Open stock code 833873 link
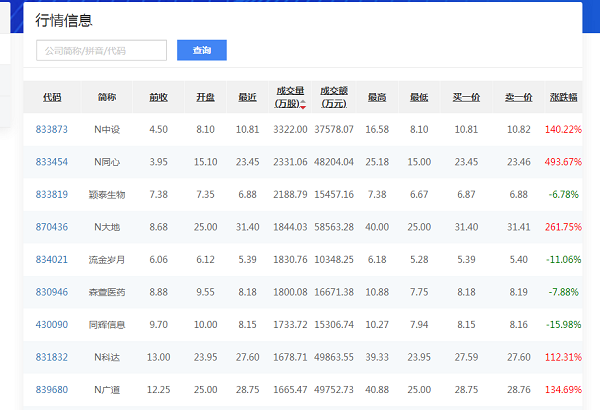The image size is (600, 410). coord(52,130)
